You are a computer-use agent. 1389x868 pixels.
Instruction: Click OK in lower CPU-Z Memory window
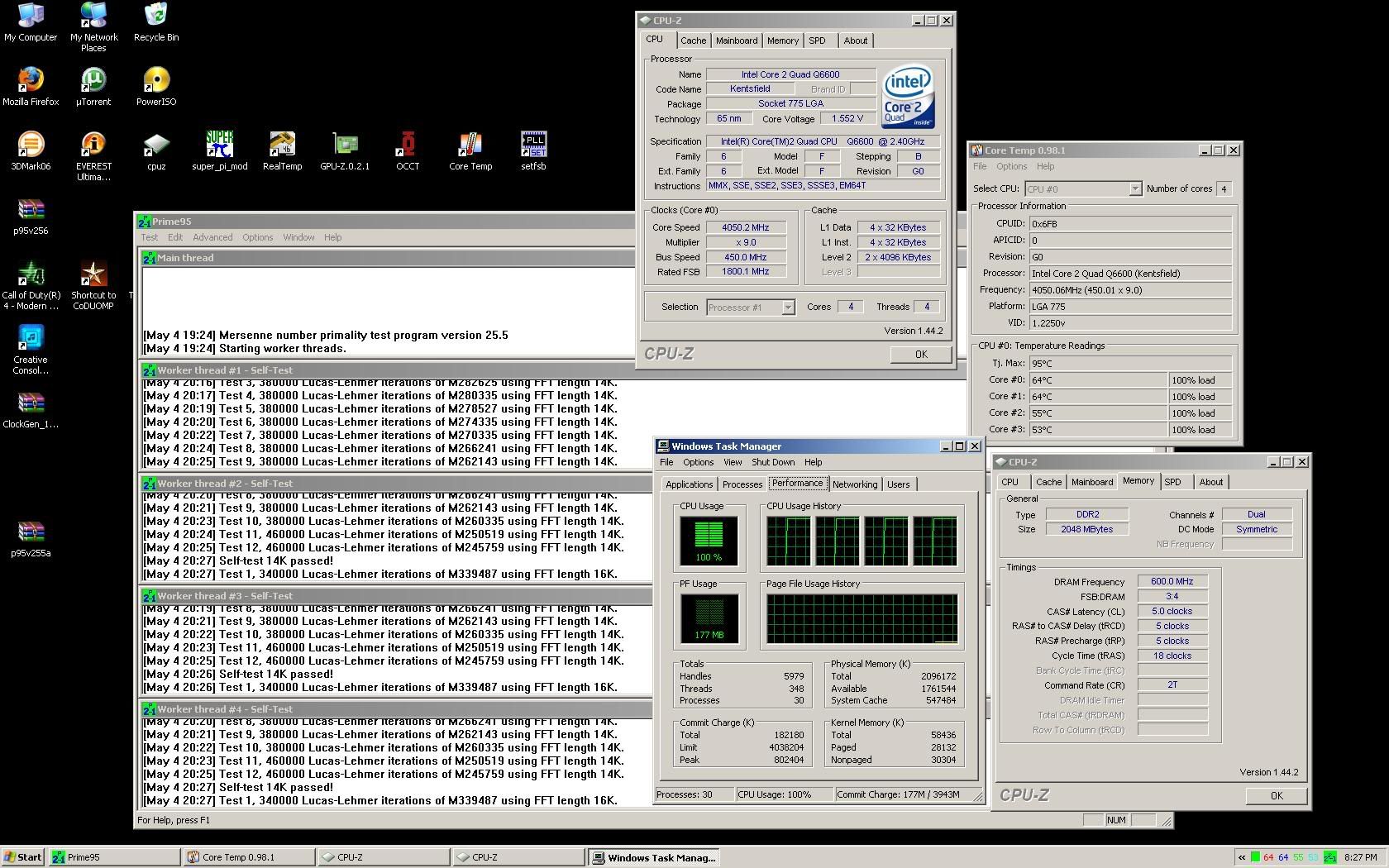tap(1277, 796)
